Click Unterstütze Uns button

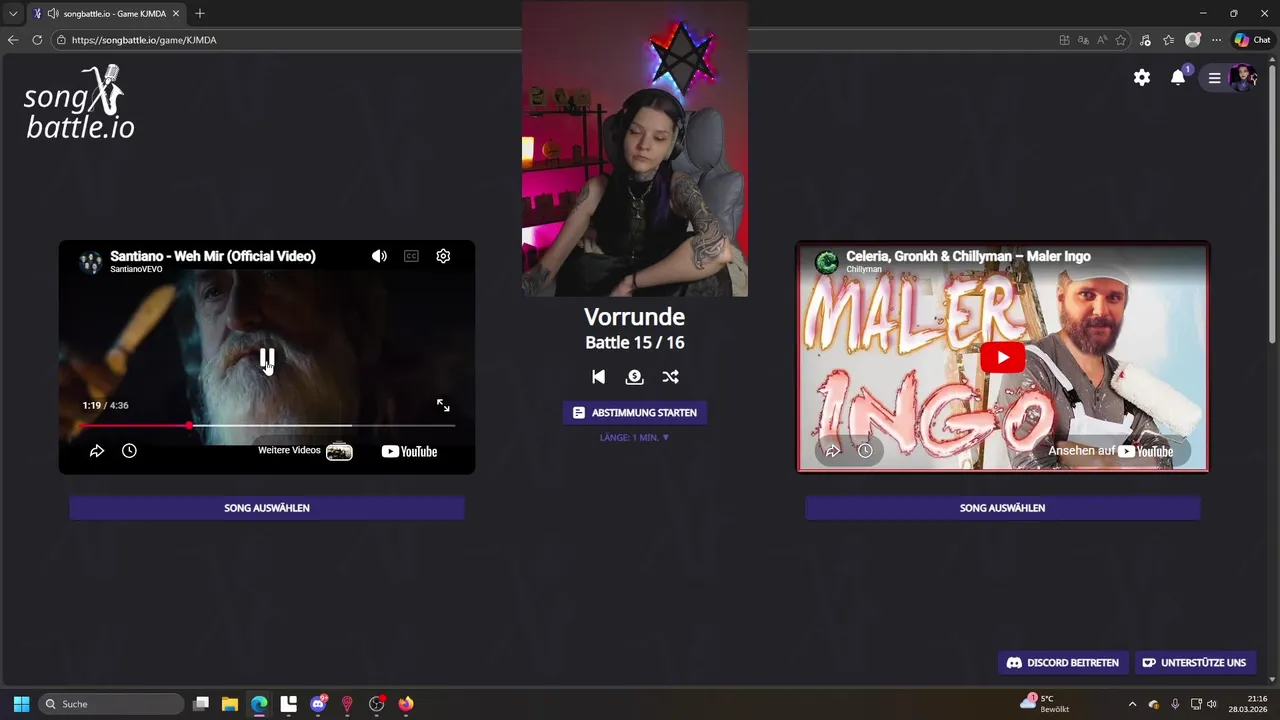pyautogui.click(x=1194, y=663)
